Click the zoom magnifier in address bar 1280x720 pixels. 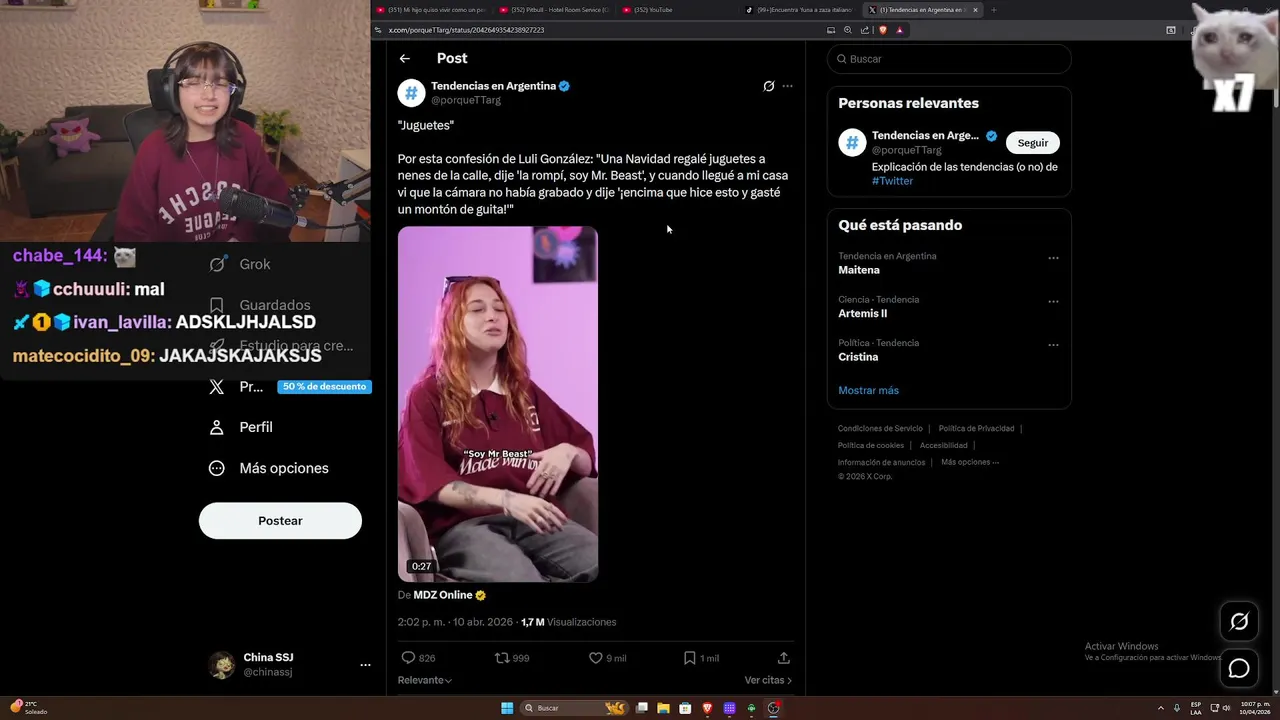848,30
